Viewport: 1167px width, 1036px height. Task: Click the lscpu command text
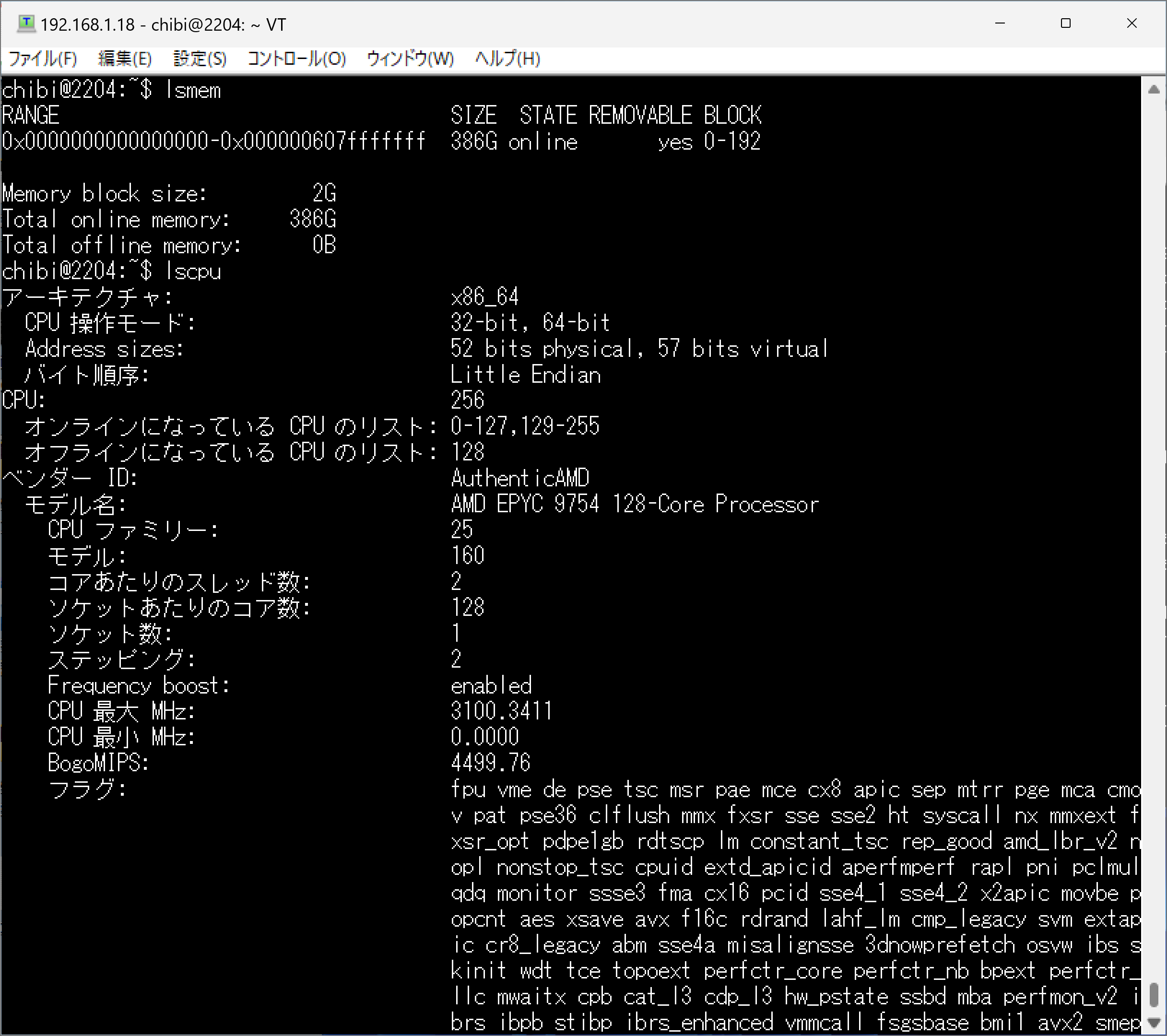click(x=193, y=271)
